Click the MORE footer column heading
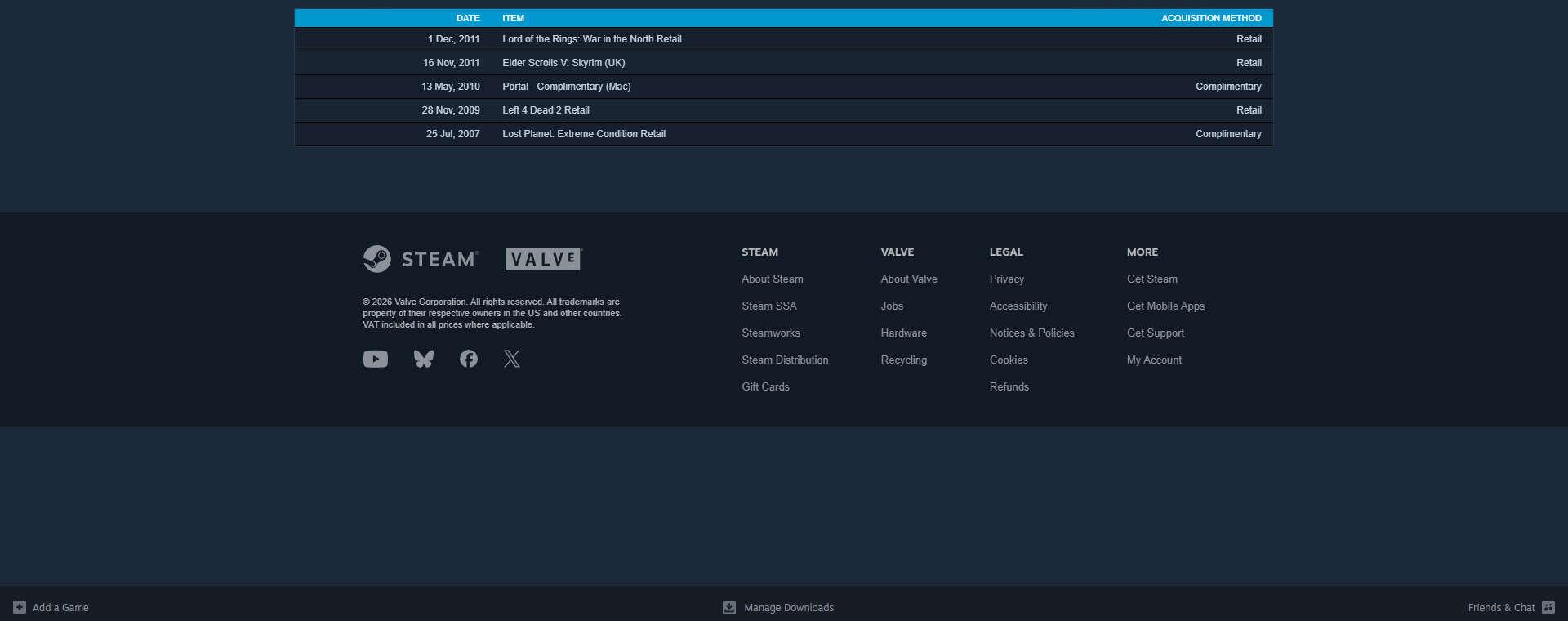The height and width of the screenshot is (621, 1568). pyautogui.click(x=1143, y=252)
